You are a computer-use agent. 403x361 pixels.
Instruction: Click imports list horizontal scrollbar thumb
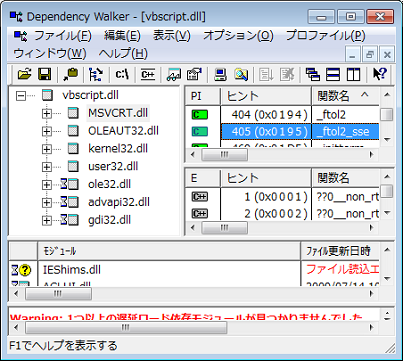click(225, 155)
